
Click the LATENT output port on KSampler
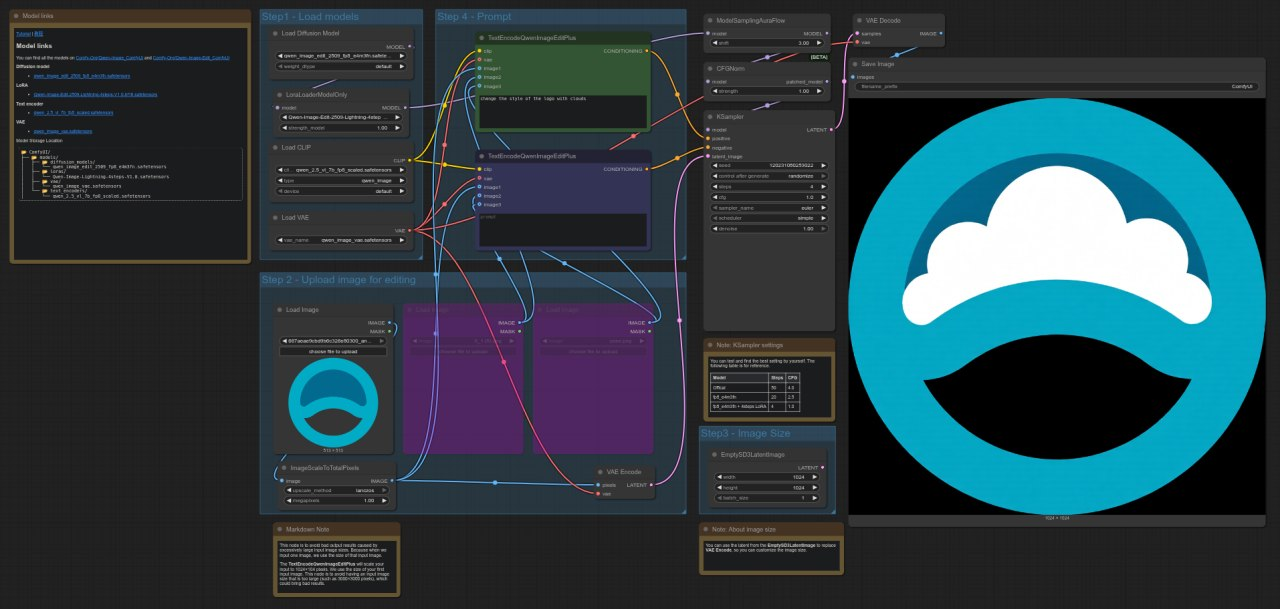[x=831, y=129]
